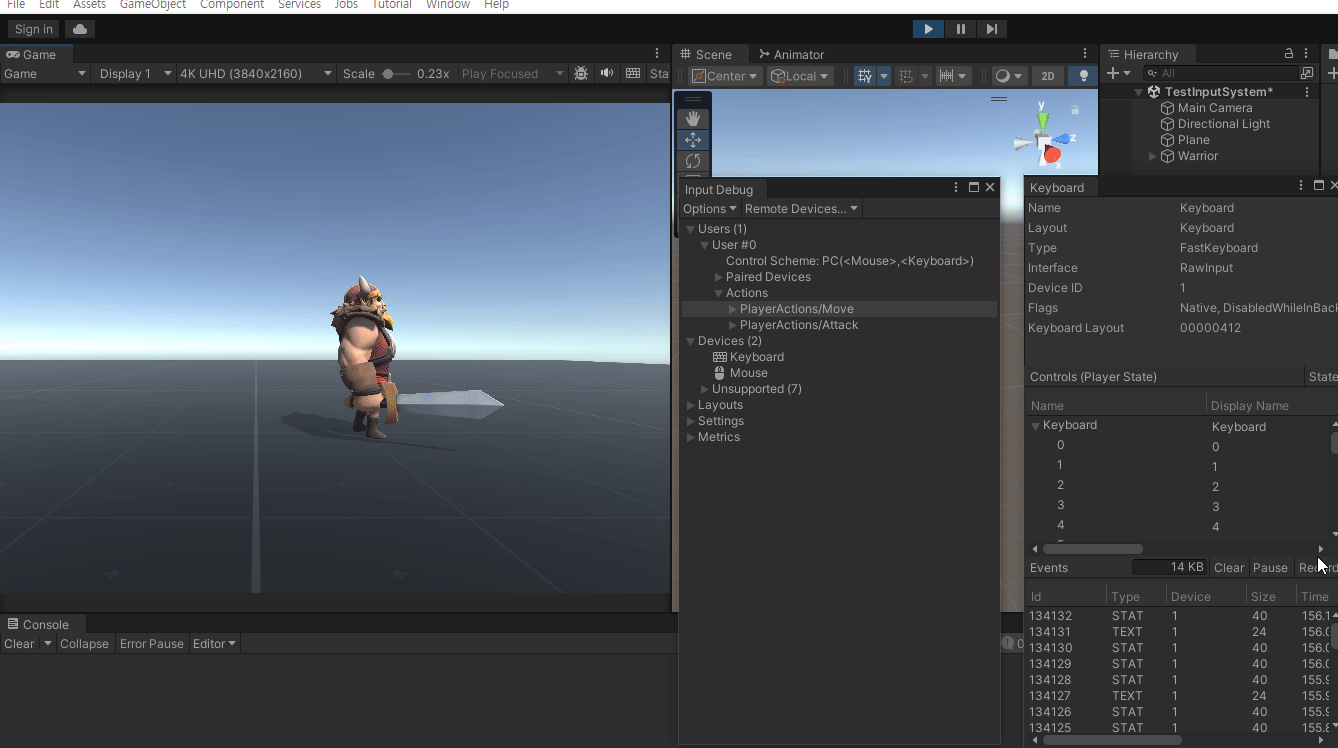The width and height of the screenshot is (1338, 748).
Task: Open TestInputSystem scene options menu
Action: pos(1306,92)
